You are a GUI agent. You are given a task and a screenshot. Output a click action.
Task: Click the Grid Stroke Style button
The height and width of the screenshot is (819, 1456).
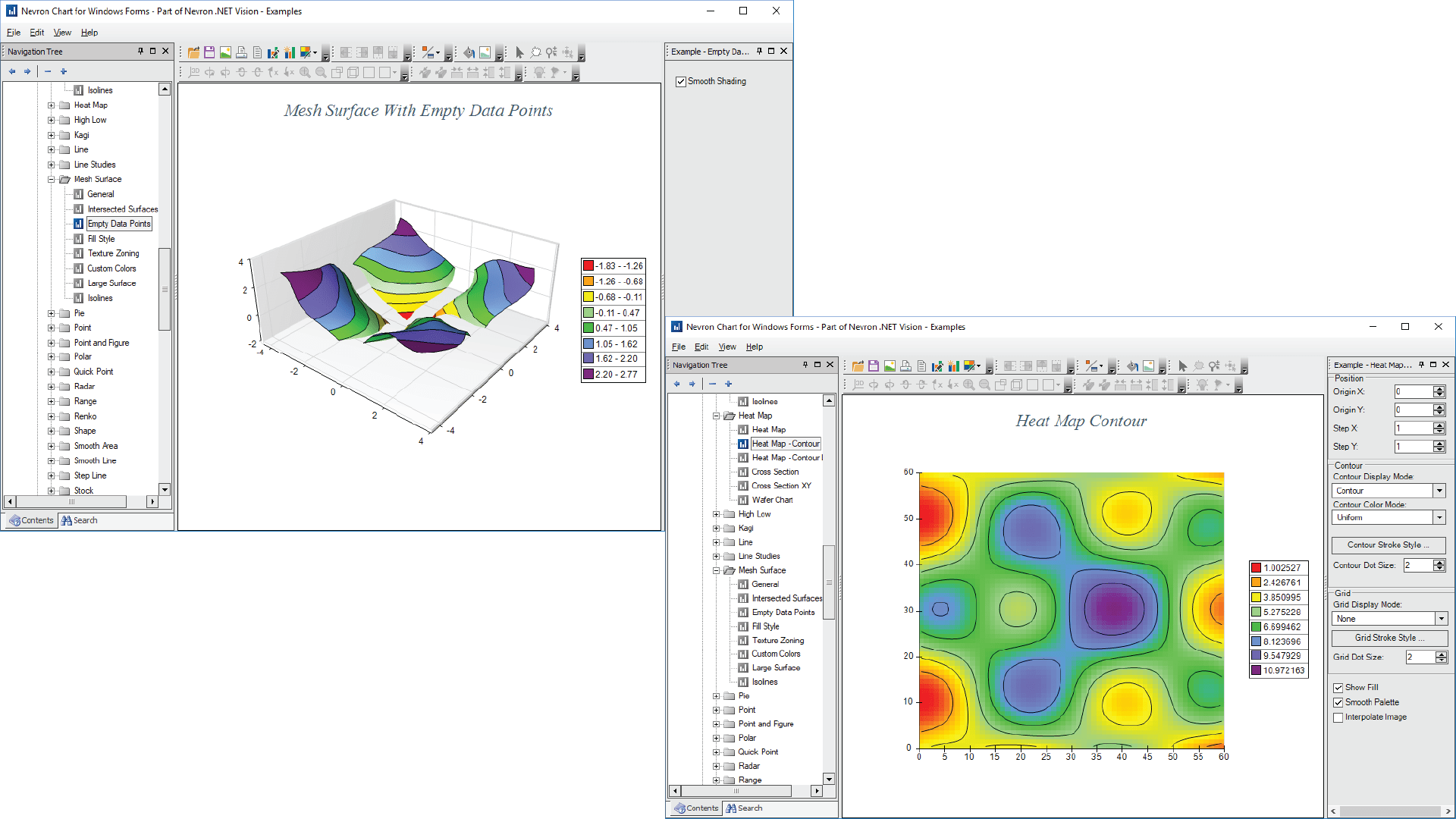pos(1389,638)
